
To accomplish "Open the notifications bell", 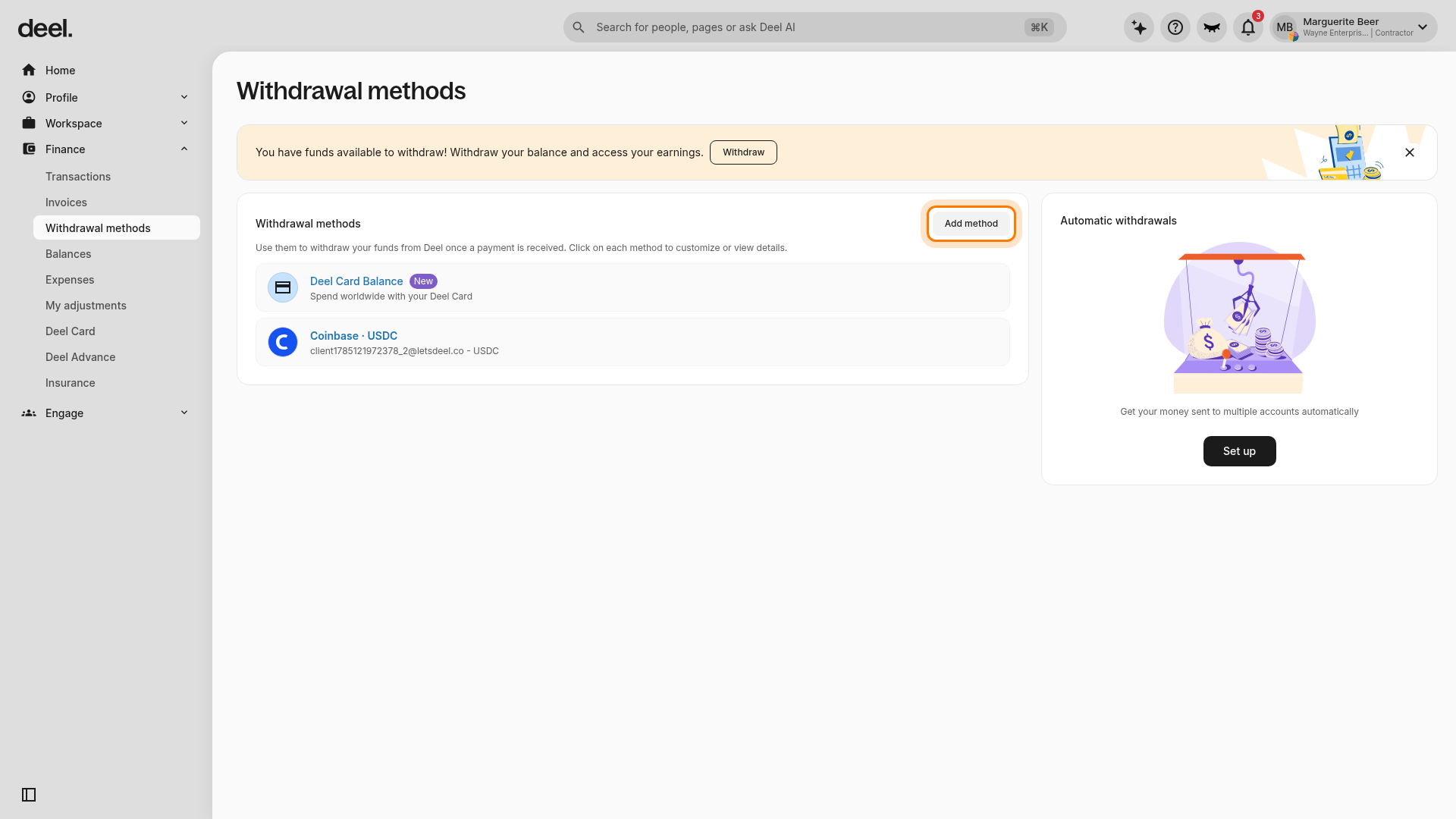I will (x=1248, y=27).
